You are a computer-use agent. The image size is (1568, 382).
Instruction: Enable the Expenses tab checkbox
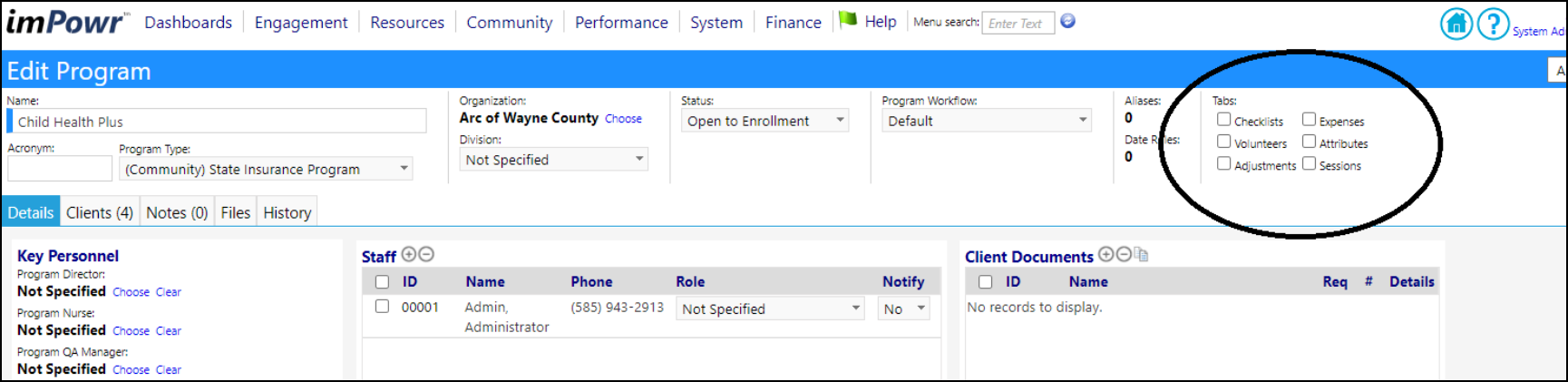[1310, 120]
